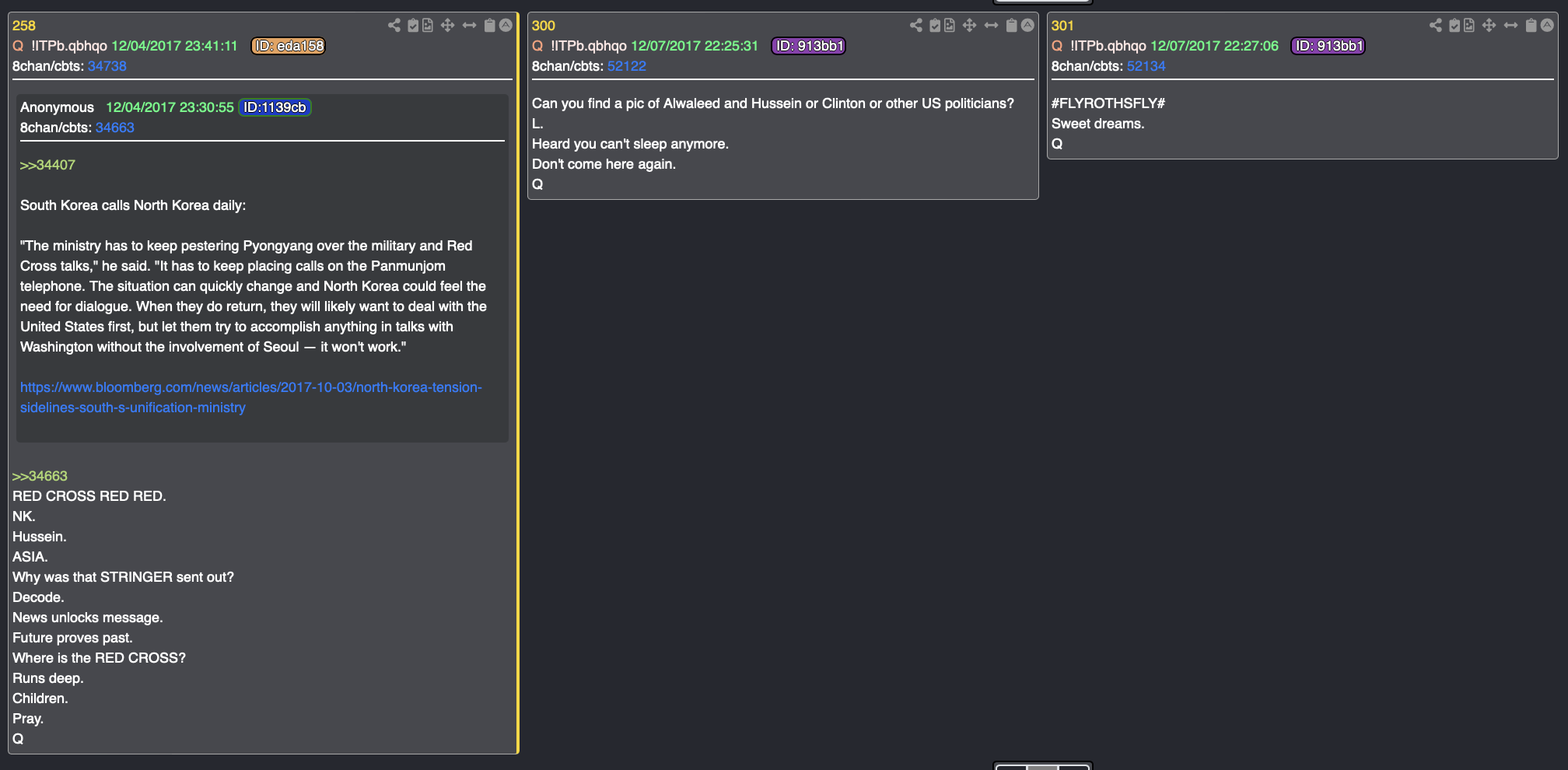Click timestamp 12/07/2017 22:27:06

tap(1214, 46)
